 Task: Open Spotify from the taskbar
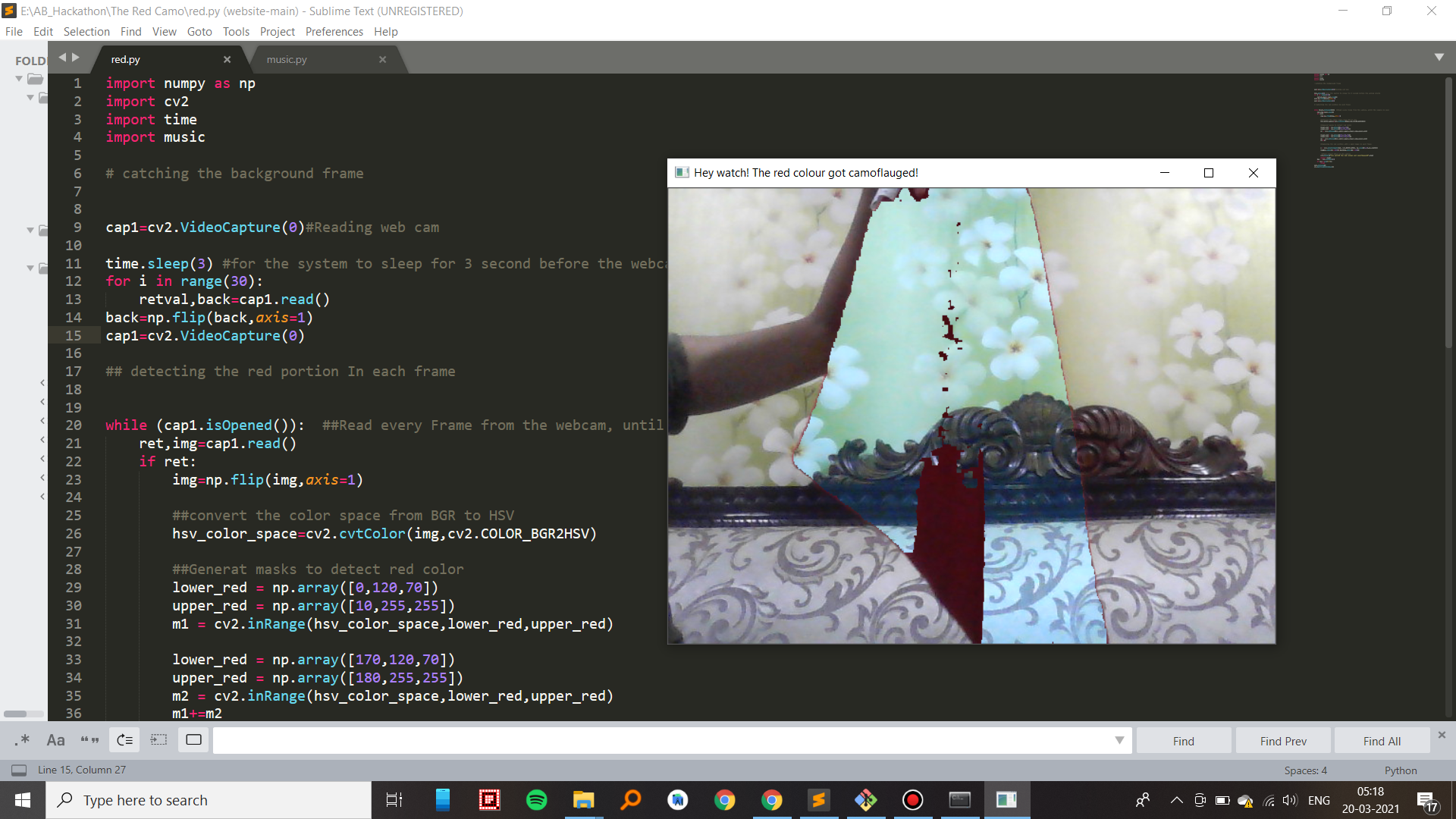536,800
